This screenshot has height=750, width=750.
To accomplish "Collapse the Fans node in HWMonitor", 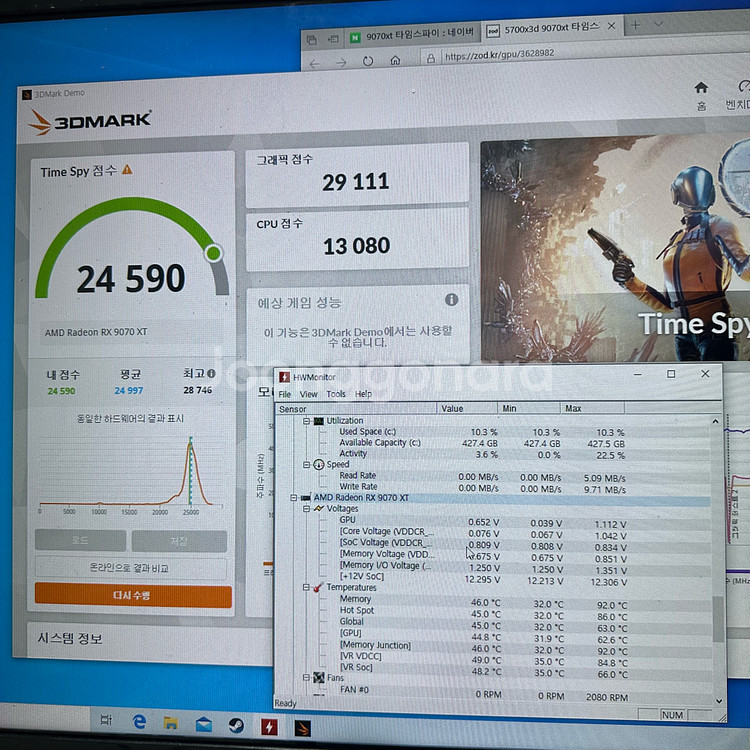I will tap(306, 677).
